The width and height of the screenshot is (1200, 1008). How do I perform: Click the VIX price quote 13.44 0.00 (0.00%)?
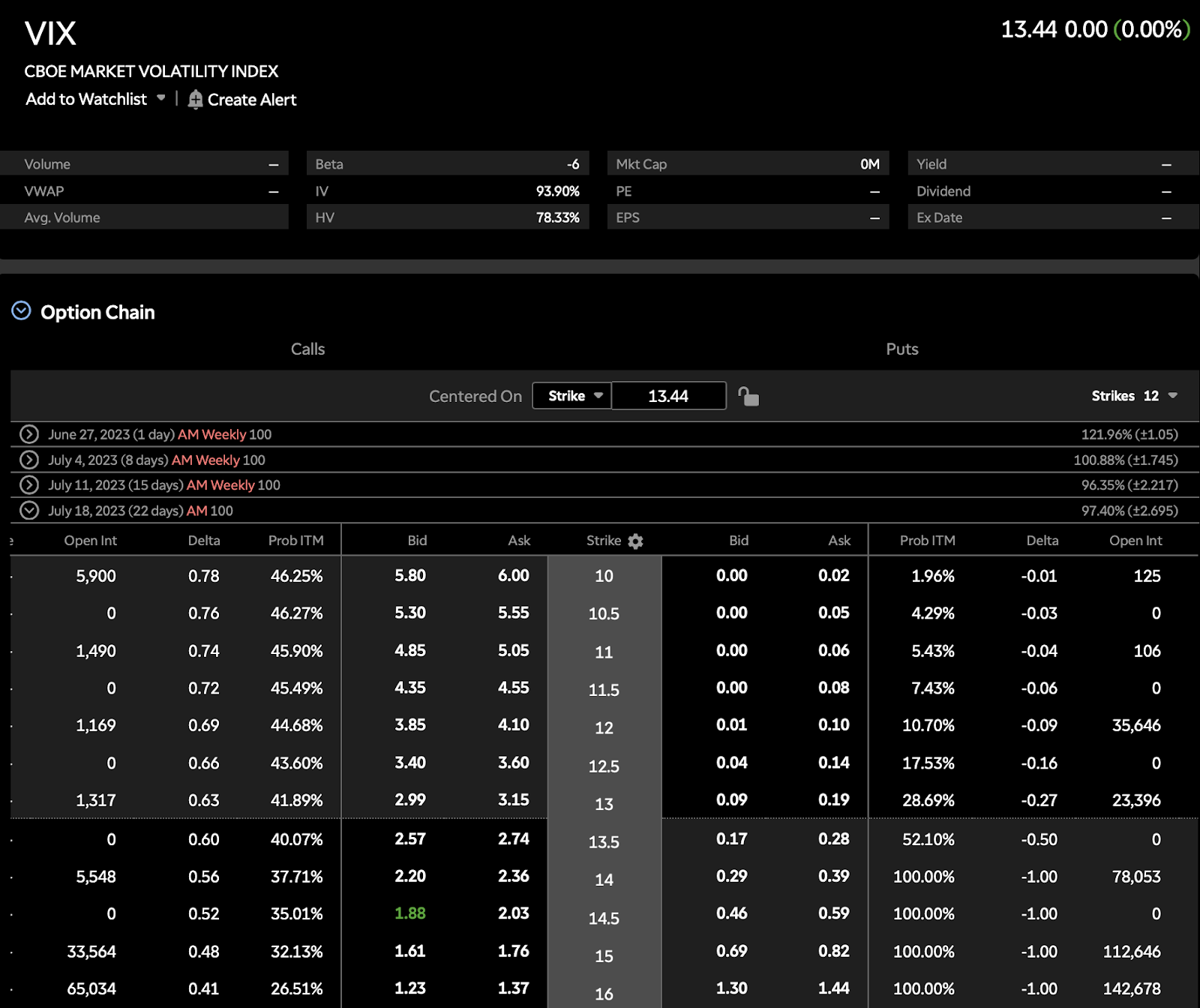(x=1096, y=29)
